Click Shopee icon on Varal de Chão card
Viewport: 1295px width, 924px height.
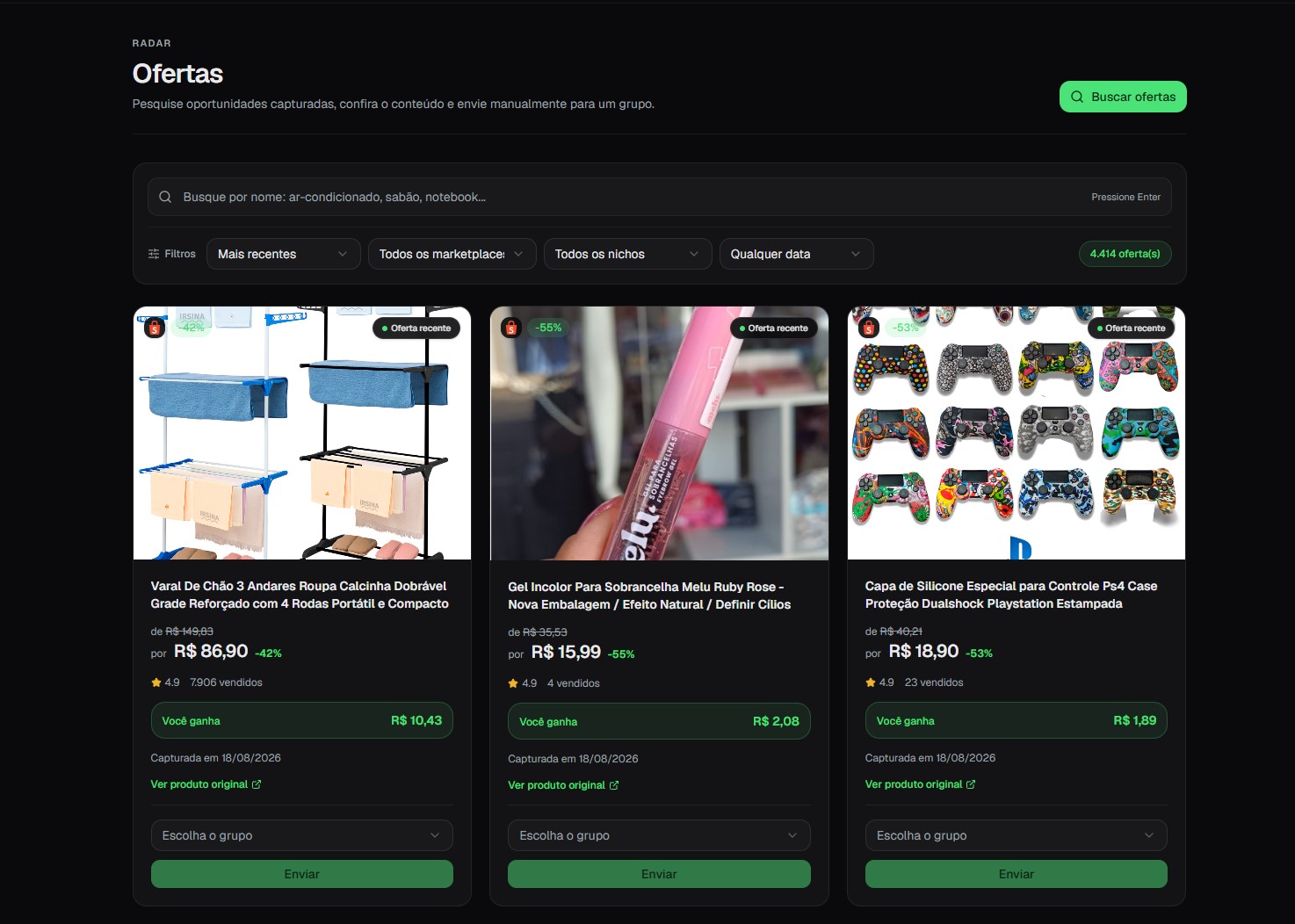pos(155,328)
